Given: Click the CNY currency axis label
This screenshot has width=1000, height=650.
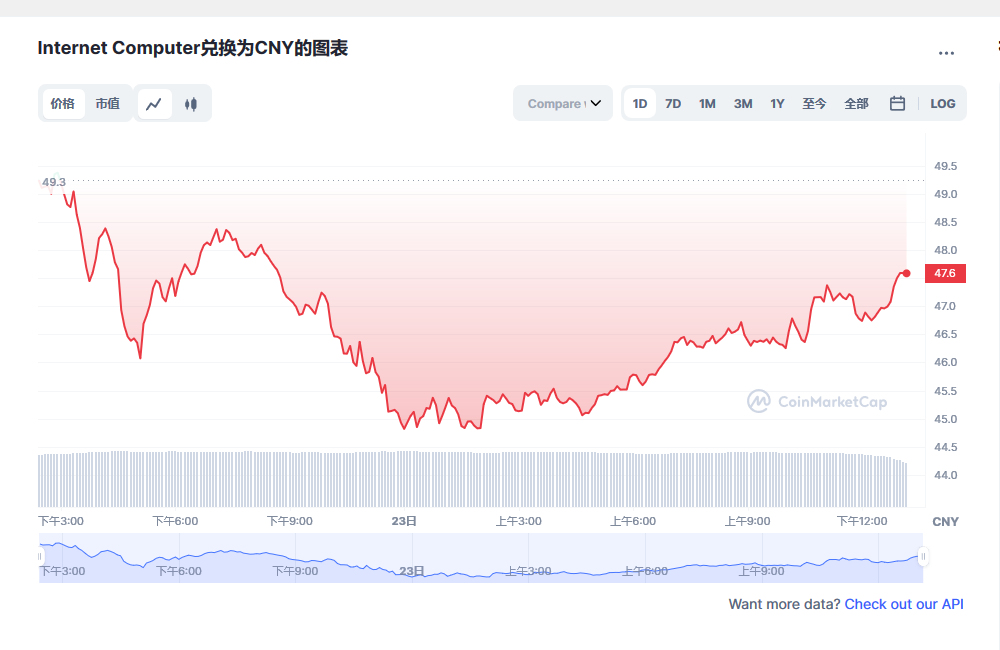Looking at the screenshot, I should (945, 522).
